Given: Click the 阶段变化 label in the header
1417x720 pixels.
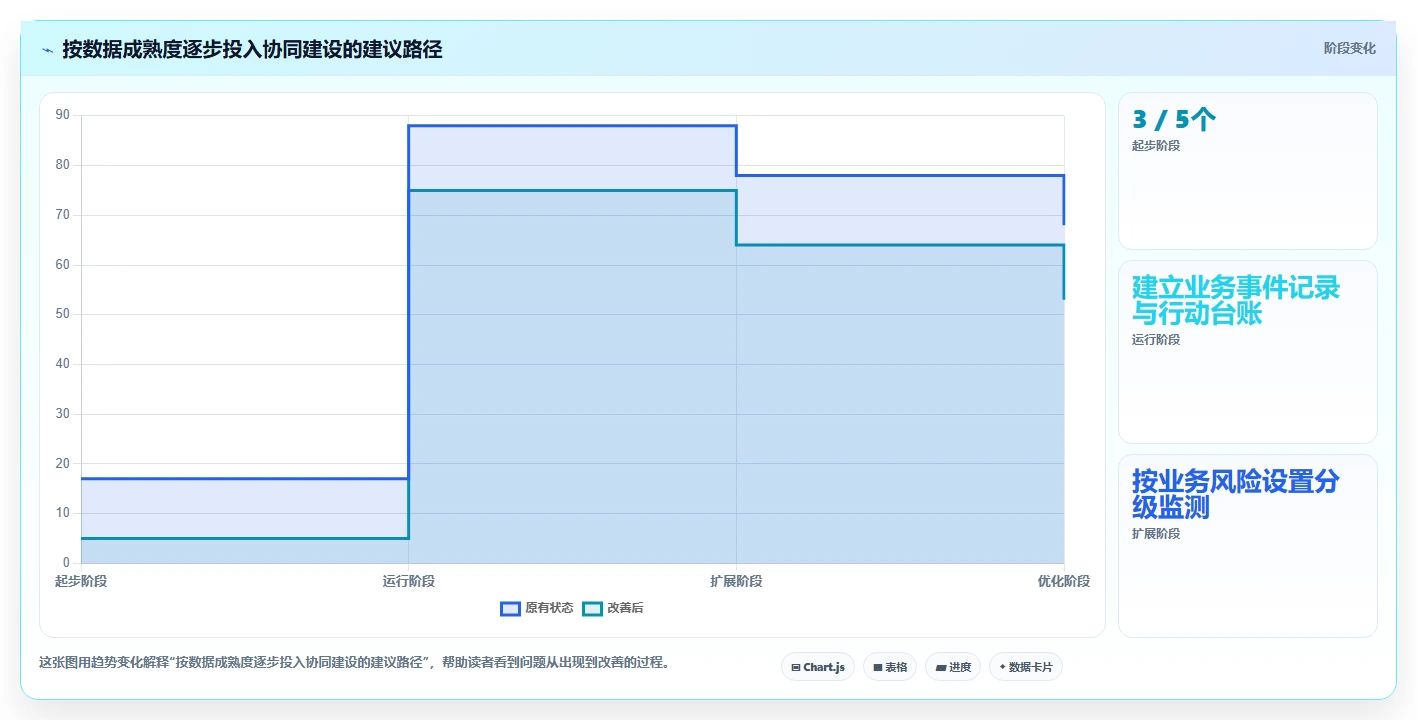Looking at the screenshot, I should click(x=1349, y=48).
